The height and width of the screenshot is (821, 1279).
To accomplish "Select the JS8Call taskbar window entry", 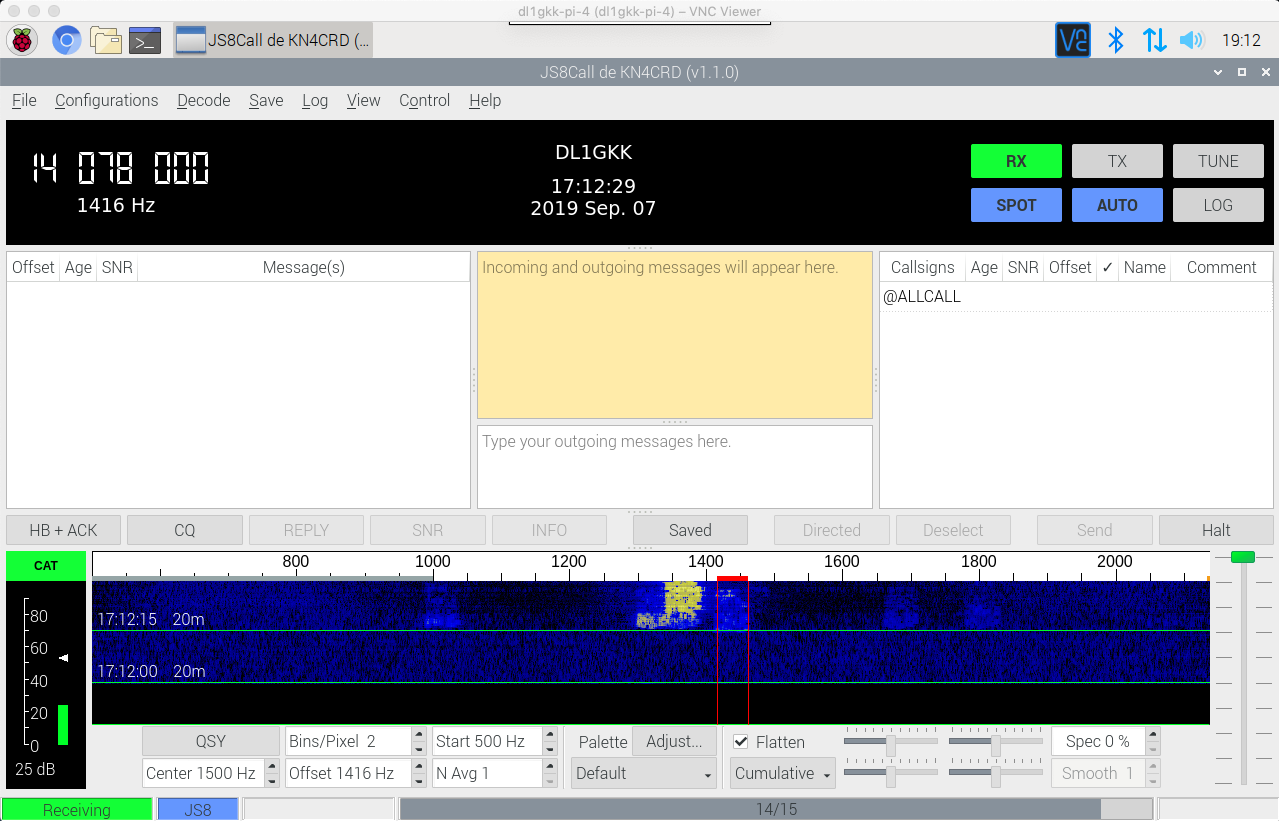I will [x=274, y=41].
